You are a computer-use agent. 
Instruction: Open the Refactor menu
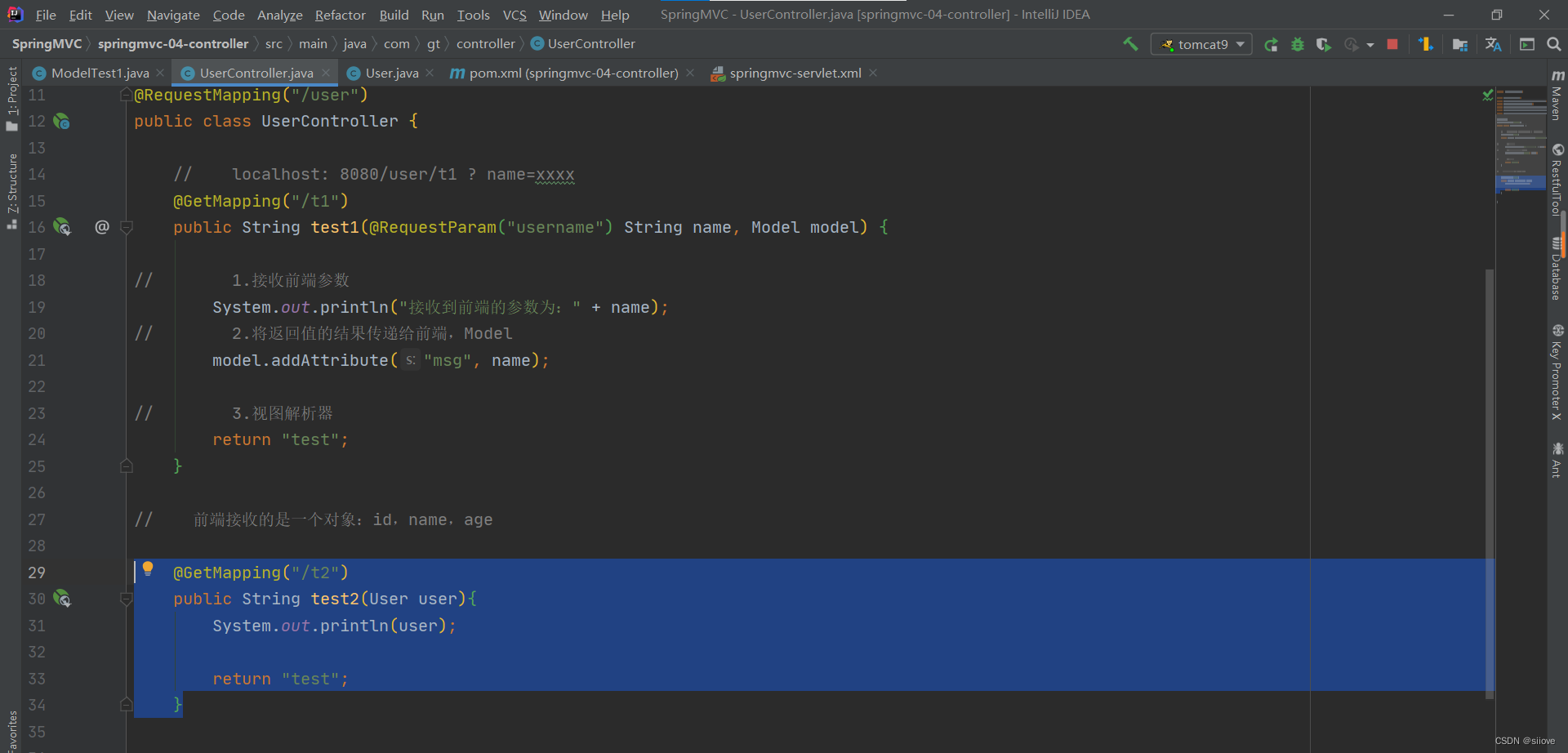click(x=340, y=15)
